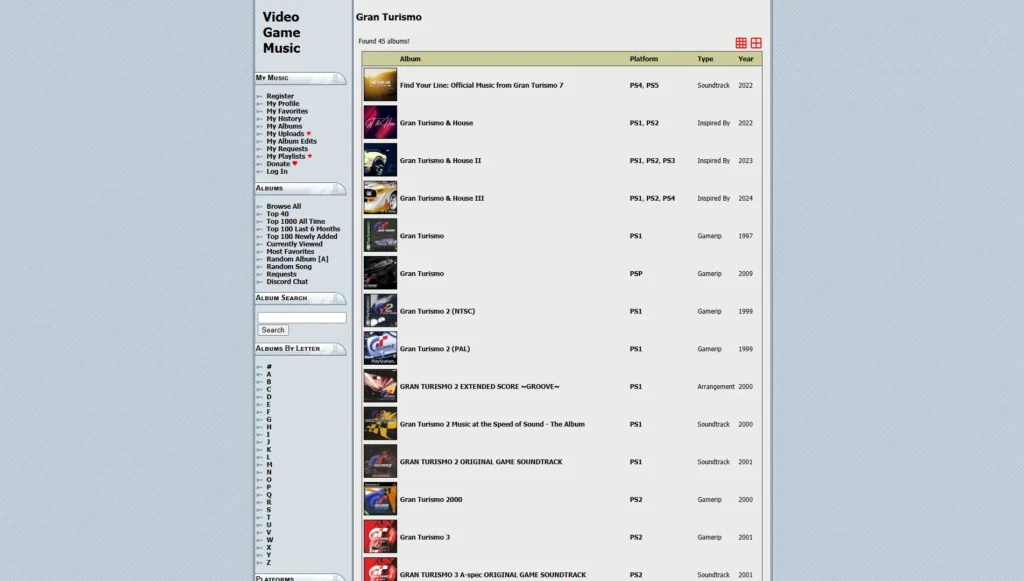The image size is (1024, 581).
Task: Collapse the Albums panel header icon
Action: (336, 188)
